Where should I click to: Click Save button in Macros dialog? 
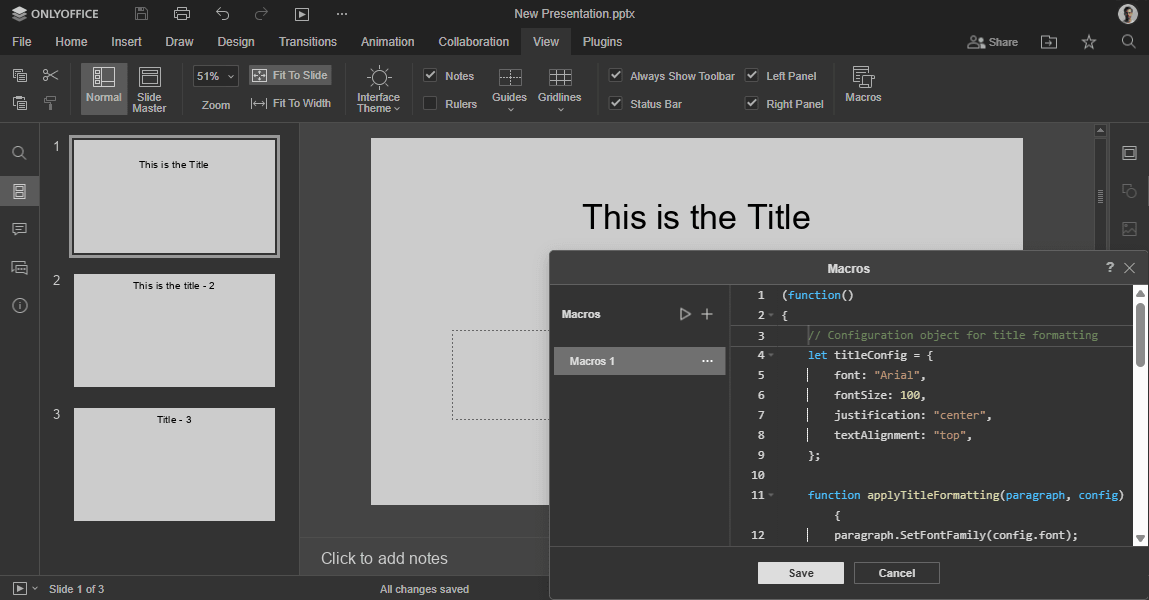801,573
